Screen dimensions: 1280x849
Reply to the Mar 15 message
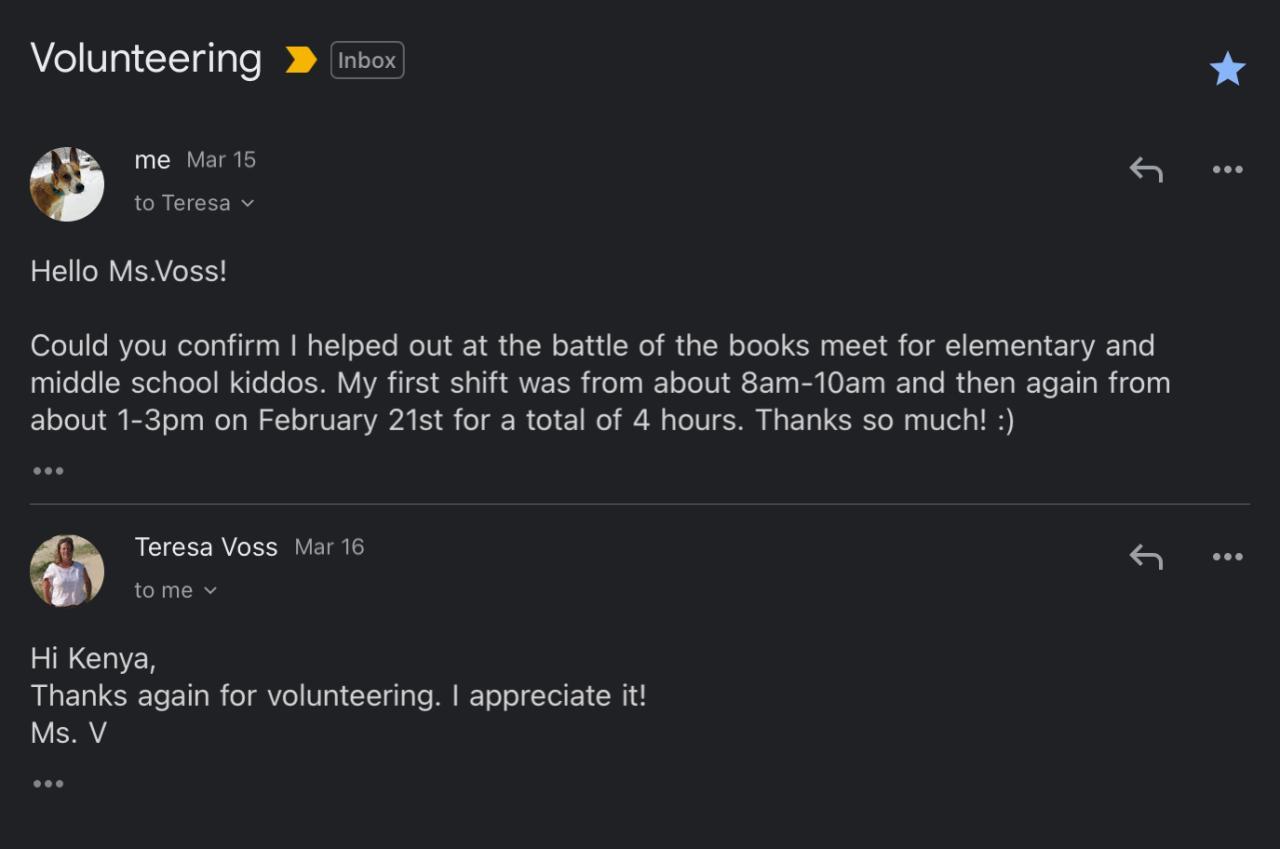click(1146, 170)
